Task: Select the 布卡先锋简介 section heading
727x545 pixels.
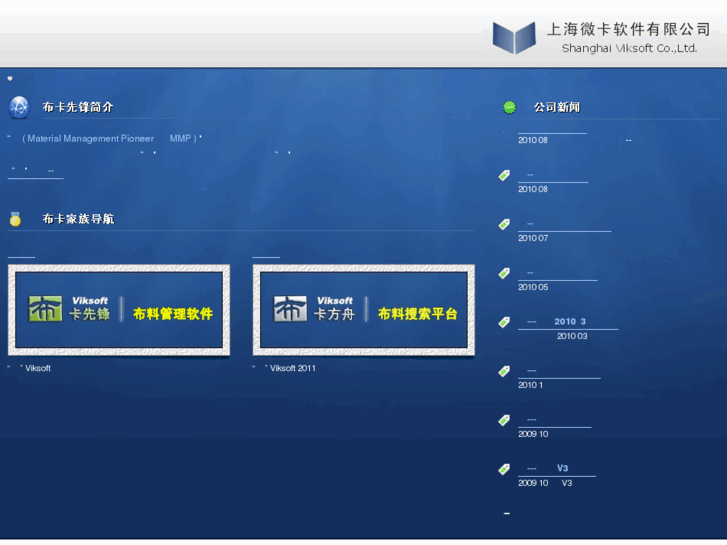Action: tap(78, 107)
